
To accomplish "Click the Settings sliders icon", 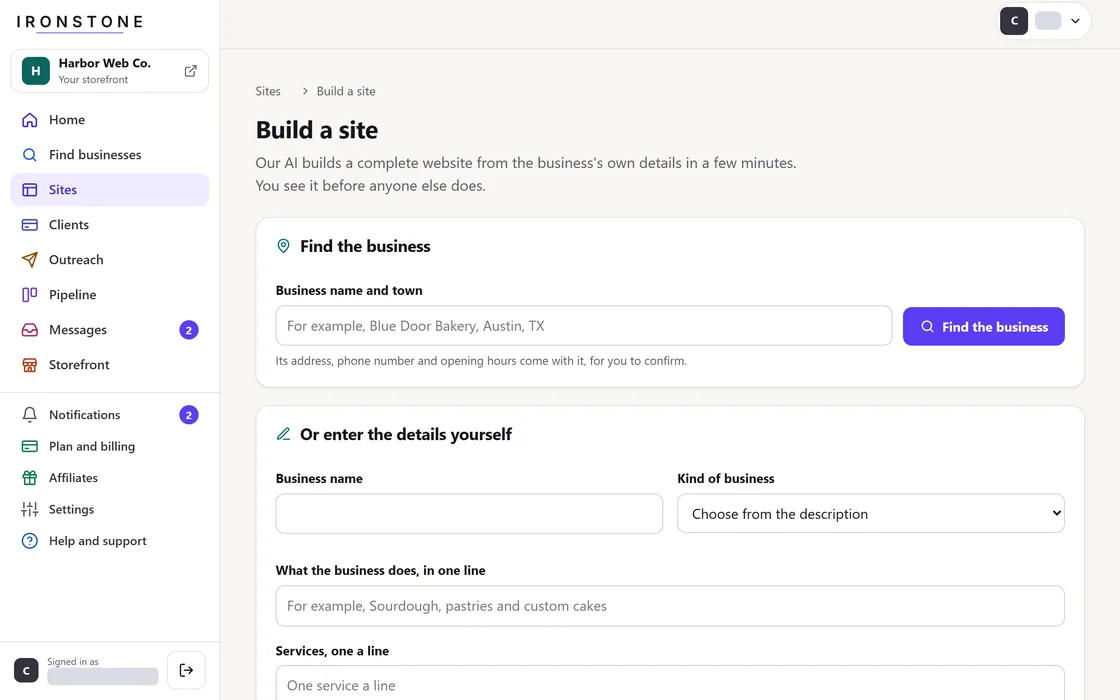I will coord(29,509).
